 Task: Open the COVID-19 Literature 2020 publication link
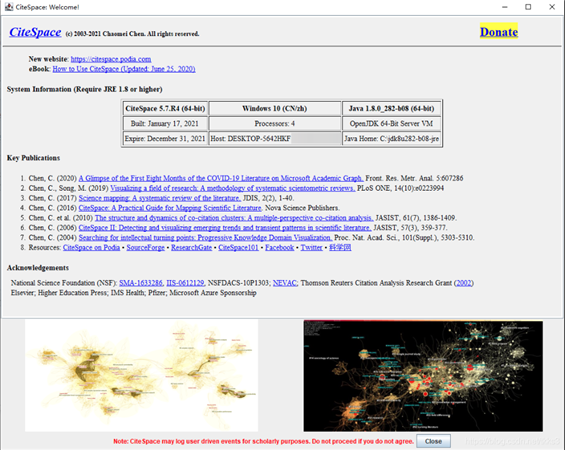(221, 178)
